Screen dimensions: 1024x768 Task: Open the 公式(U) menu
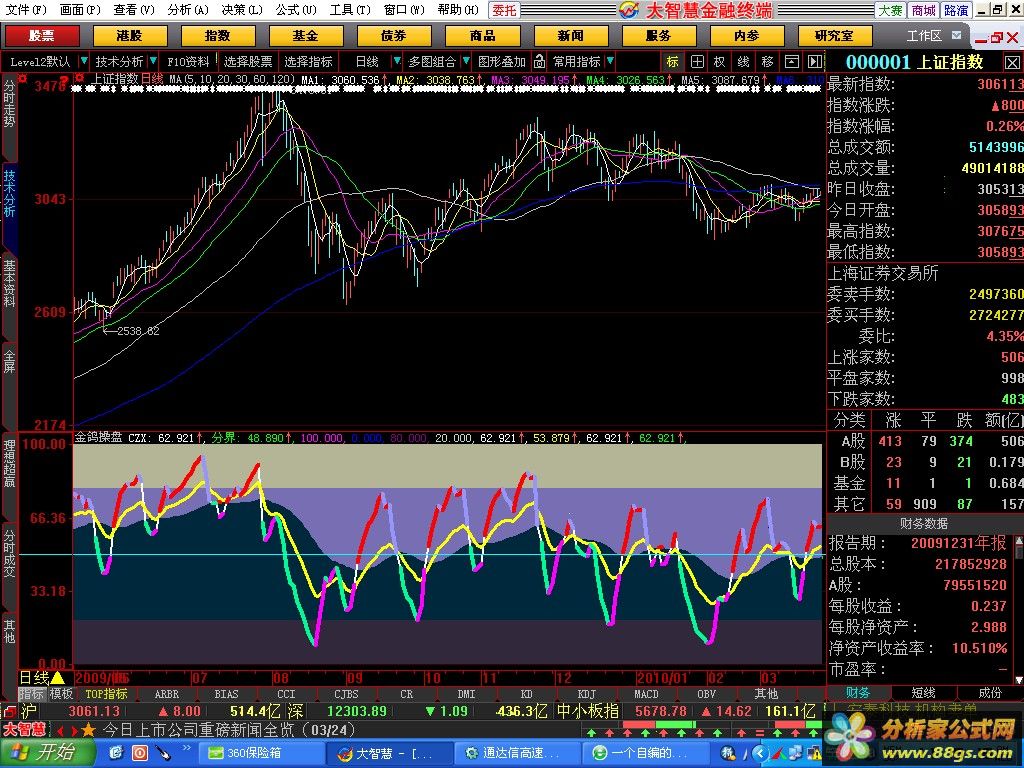296,10
